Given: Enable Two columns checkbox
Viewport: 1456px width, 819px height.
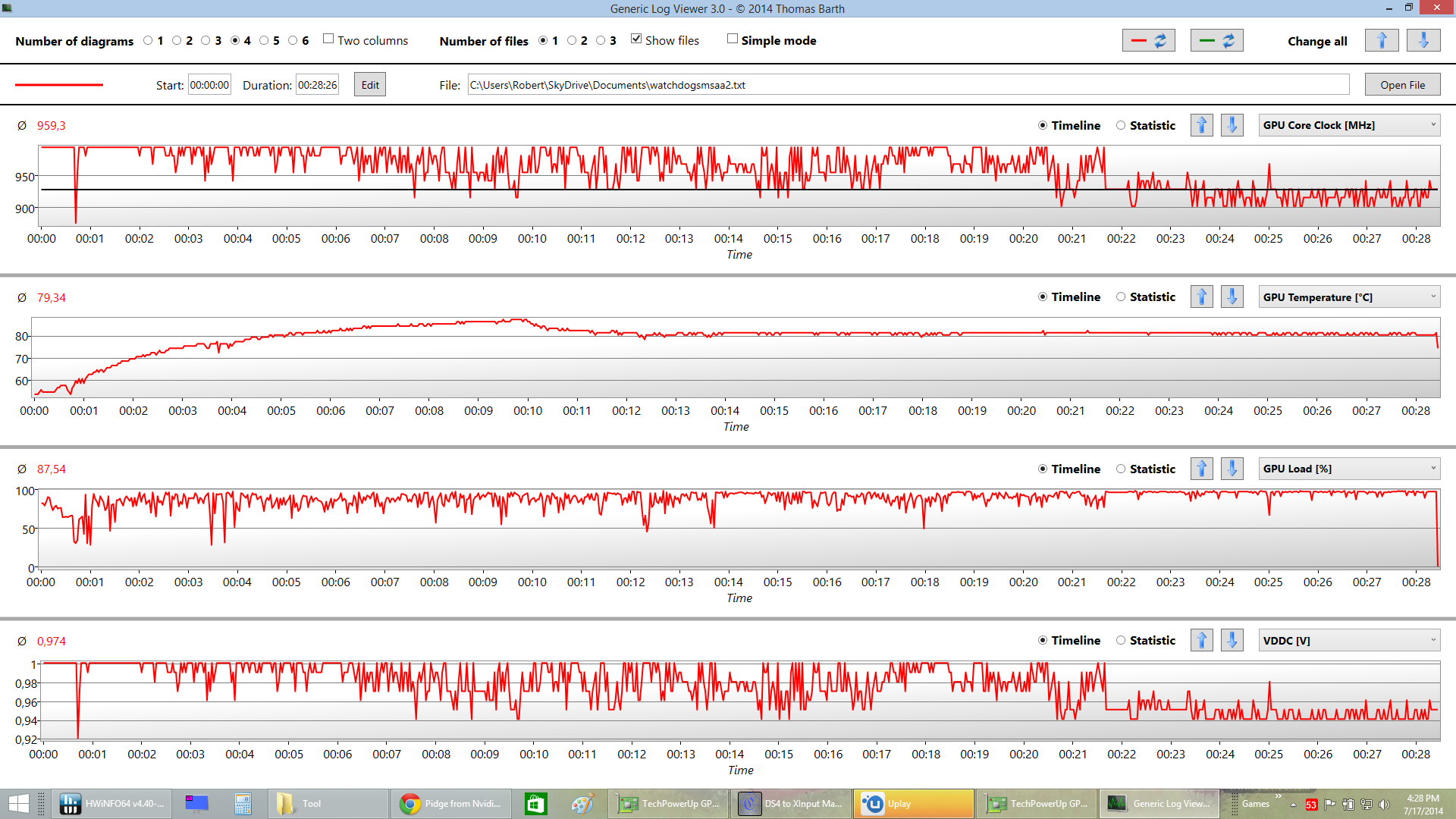Looking at the screenshot, I should coord(328,39).
